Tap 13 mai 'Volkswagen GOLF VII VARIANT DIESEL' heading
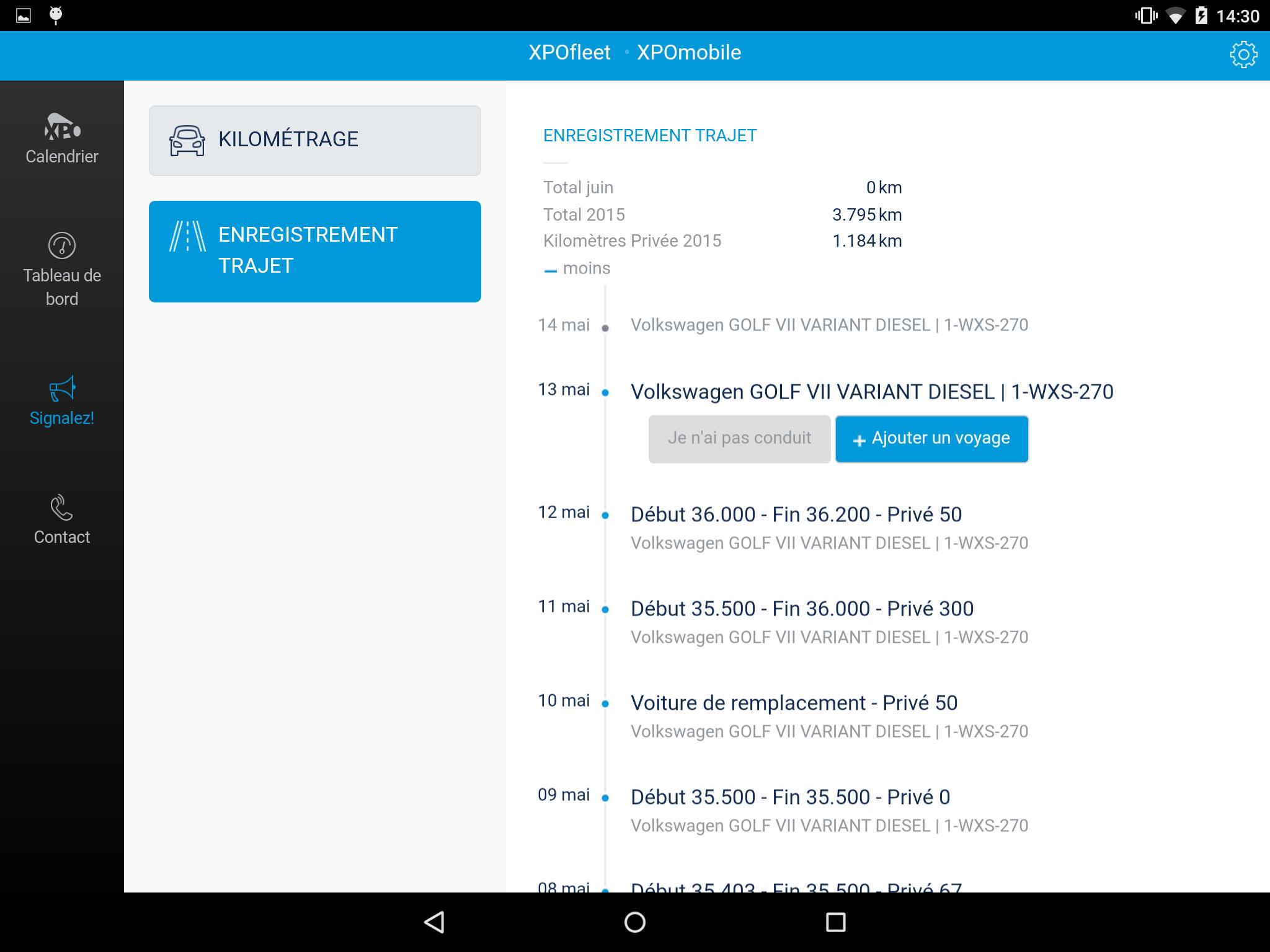Image resolution: width=1270 pixels, height=952 pixels. (872, 392)
